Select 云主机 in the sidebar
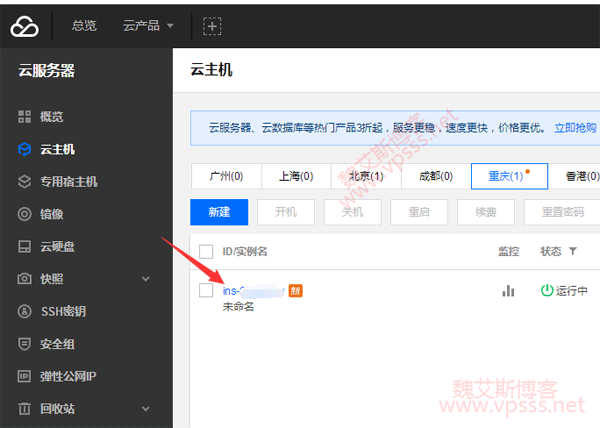 57,149
